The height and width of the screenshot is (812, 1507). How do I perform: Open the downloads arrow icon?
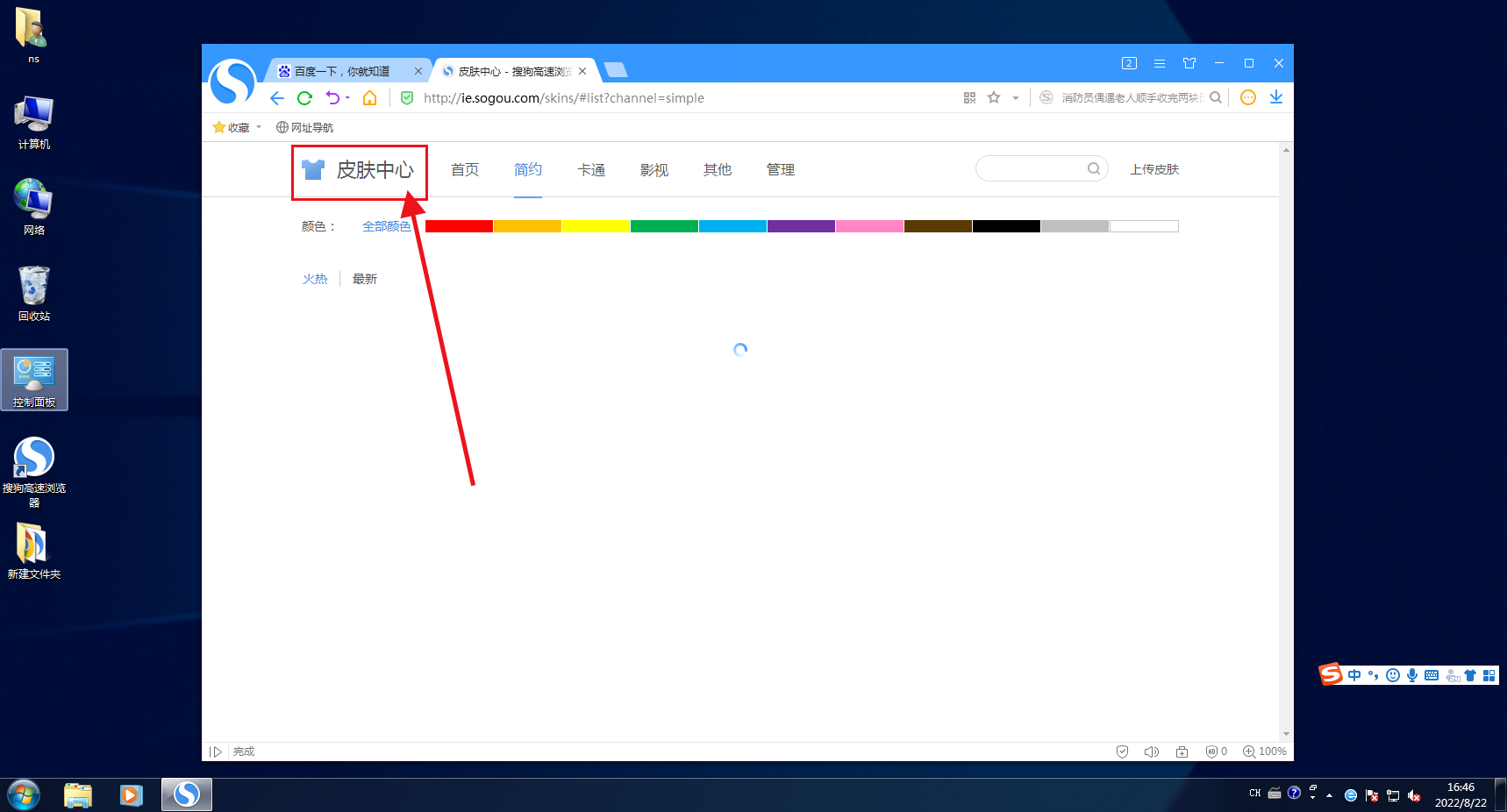pyautogui.click(x=1276, y=97)
